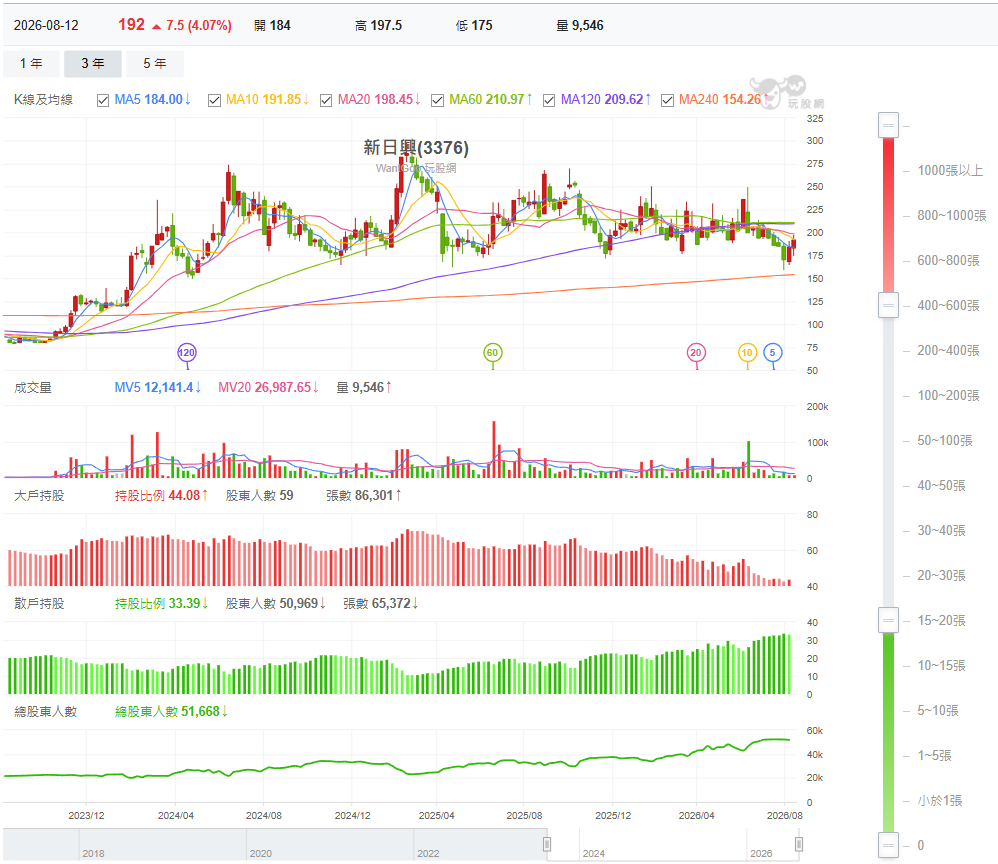The width and height of the screenshot is (998, 864).
Task: Toggle the MA10 moving average checkbox
Action: (x=214, y=101)
